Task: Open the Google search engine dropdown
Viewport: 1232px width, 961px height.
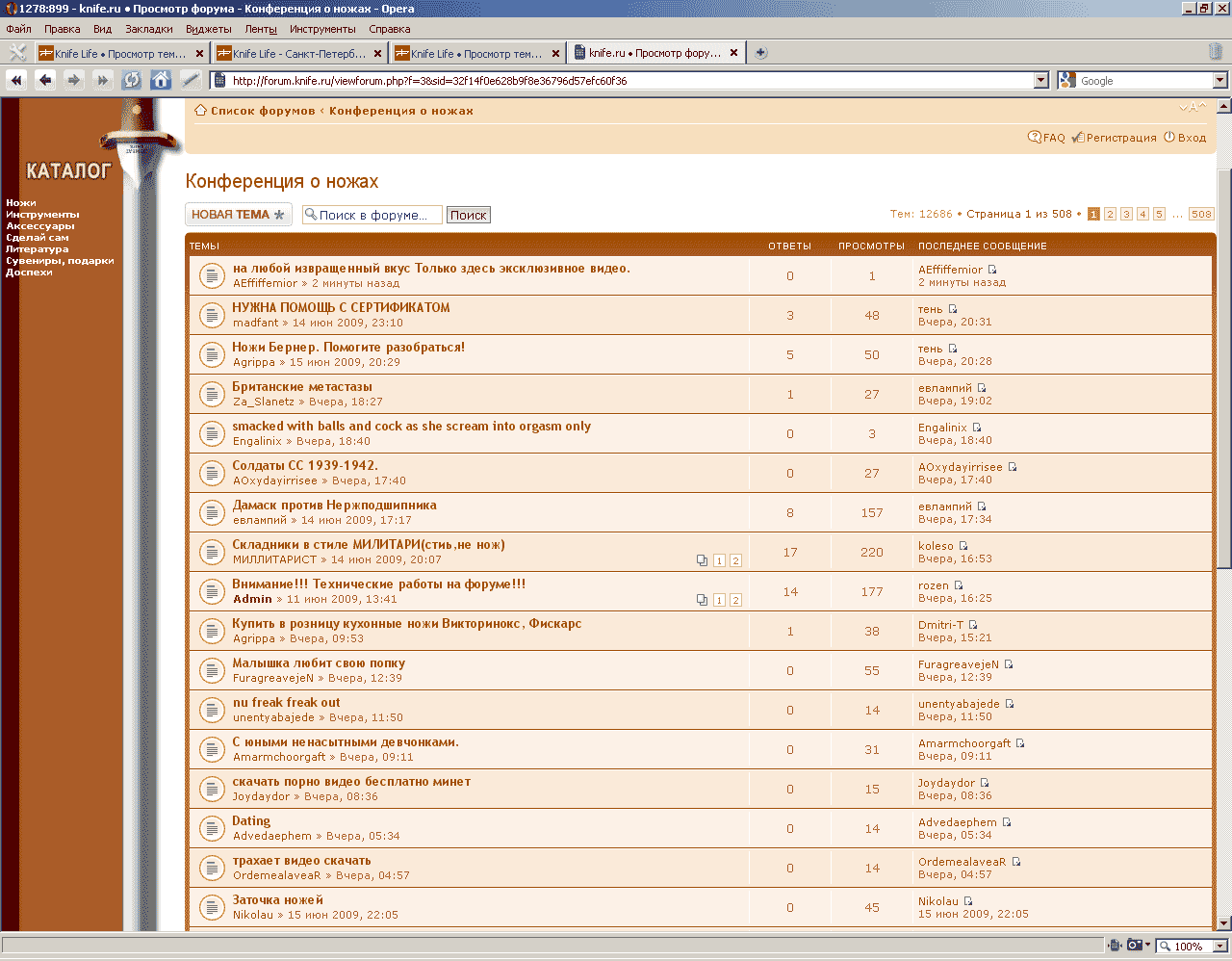Action: pos(1220,81)
